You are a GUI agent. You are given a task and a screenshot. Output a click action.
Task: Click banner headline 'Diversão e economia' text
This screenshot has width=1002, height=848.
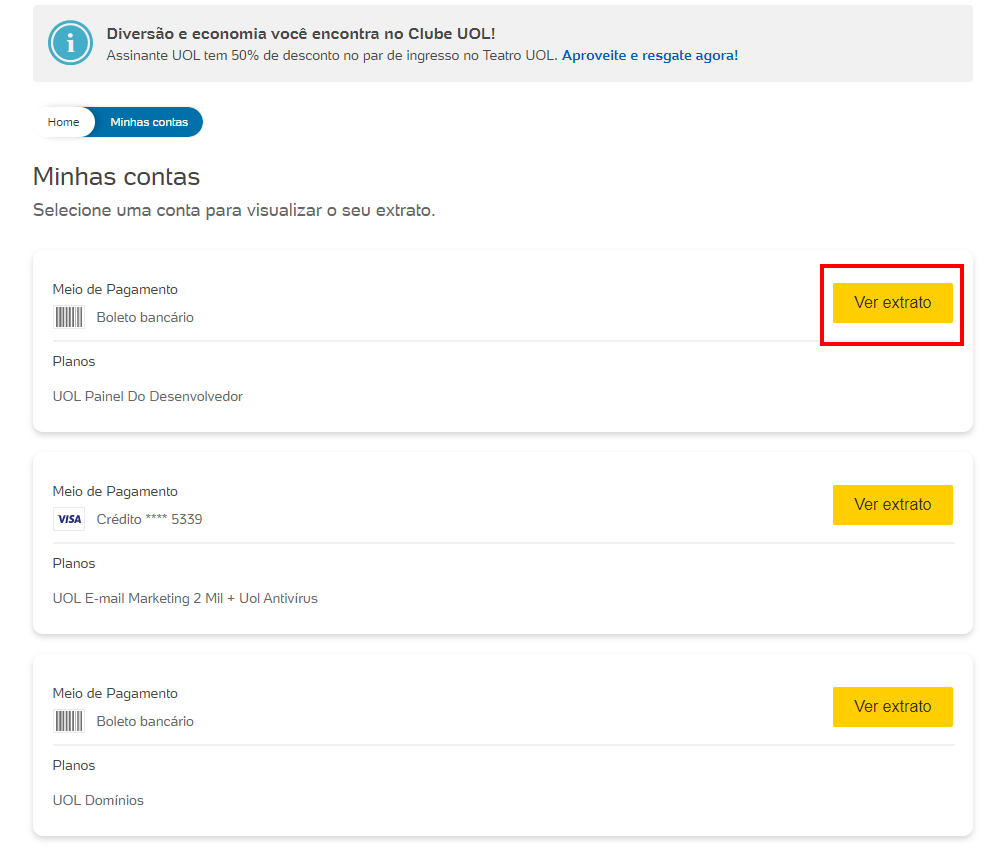coord(300,34)
